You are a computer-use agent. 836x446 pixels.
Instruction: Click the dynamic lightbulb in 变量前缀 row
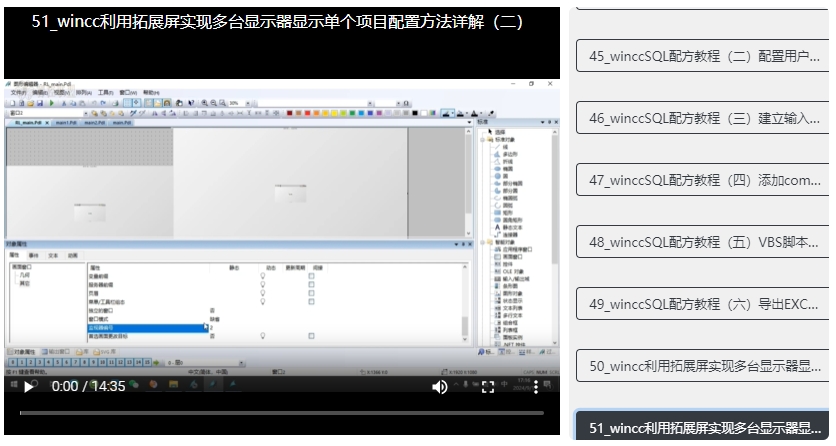pyautogui.click(x=262, y=276)
